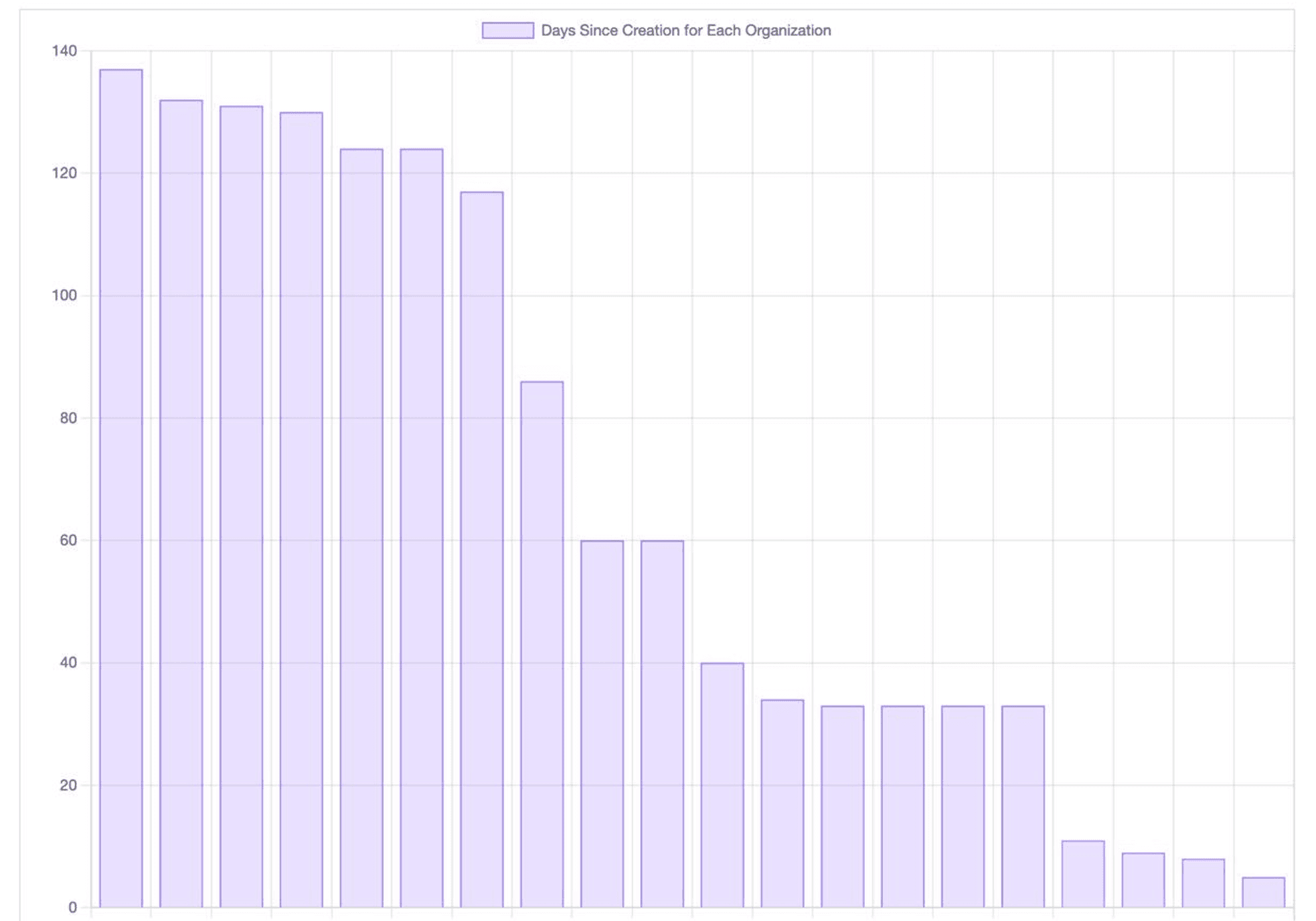The image size is (1316, 921).
Task: Select the bar reaching roughly 131 days
Action: (242, 507)
